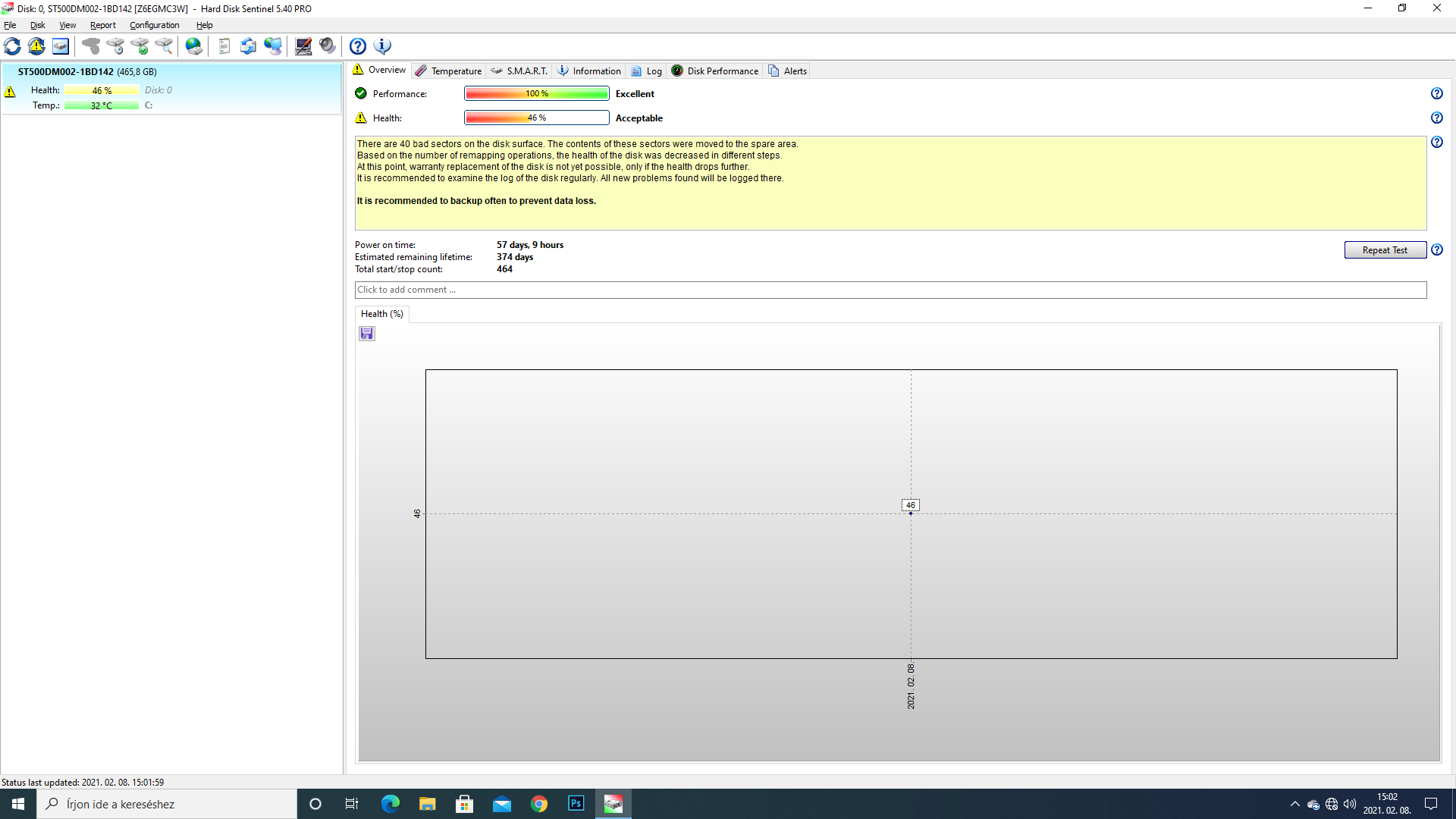Switch to the Alerts tab
Screen dimensions: 1456x819
coord(788,71)
